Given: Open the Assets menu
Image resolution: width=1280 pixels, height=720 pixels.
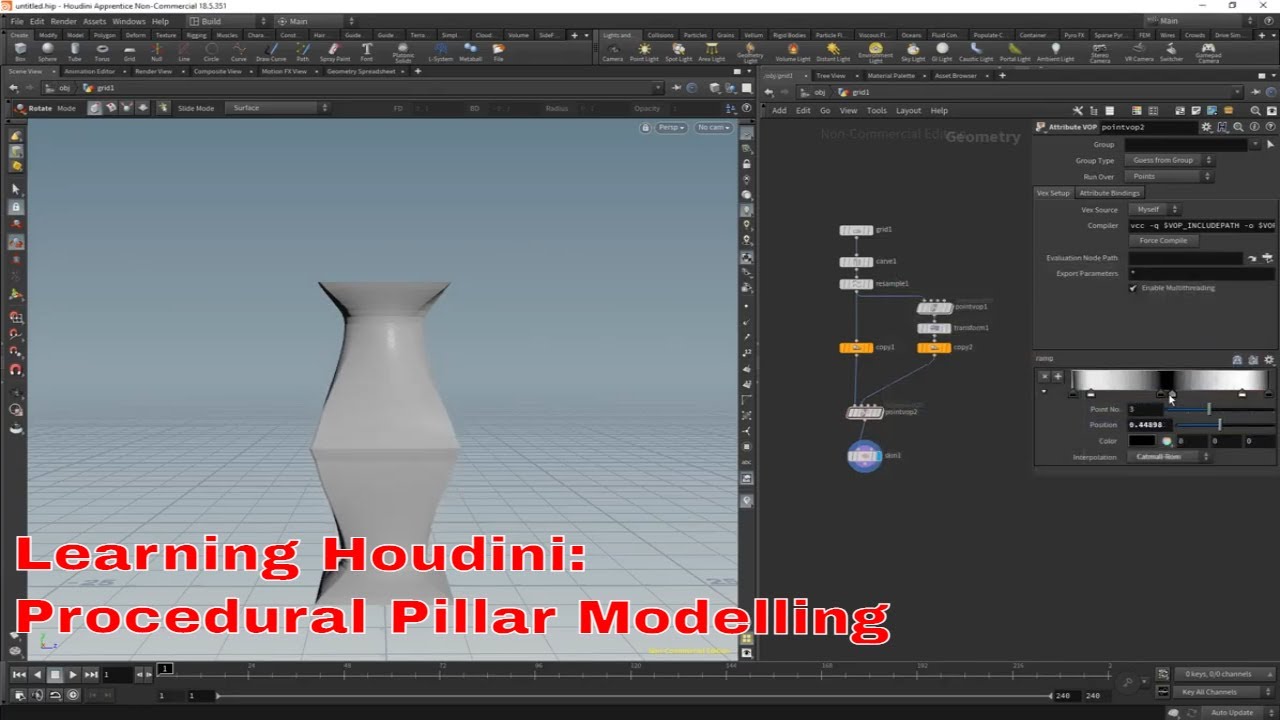Looking at the screenshot, I should click(94, 21).
